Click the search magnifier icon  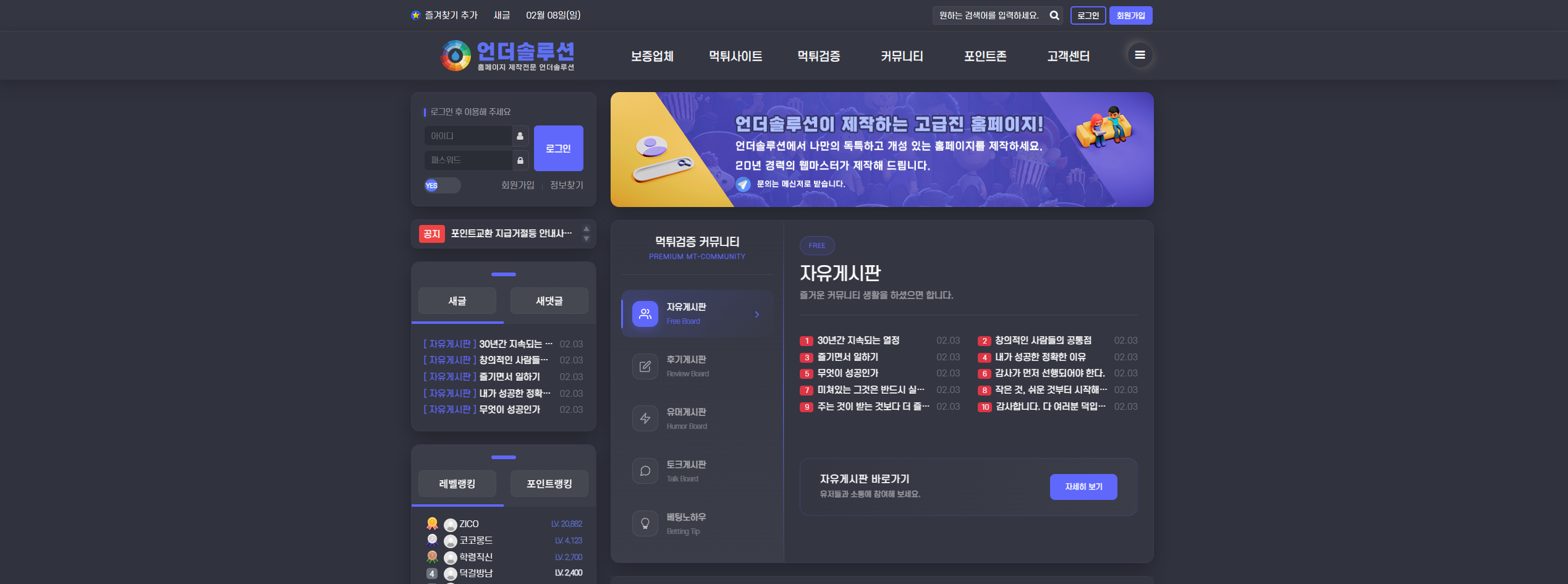[1054, 15]
